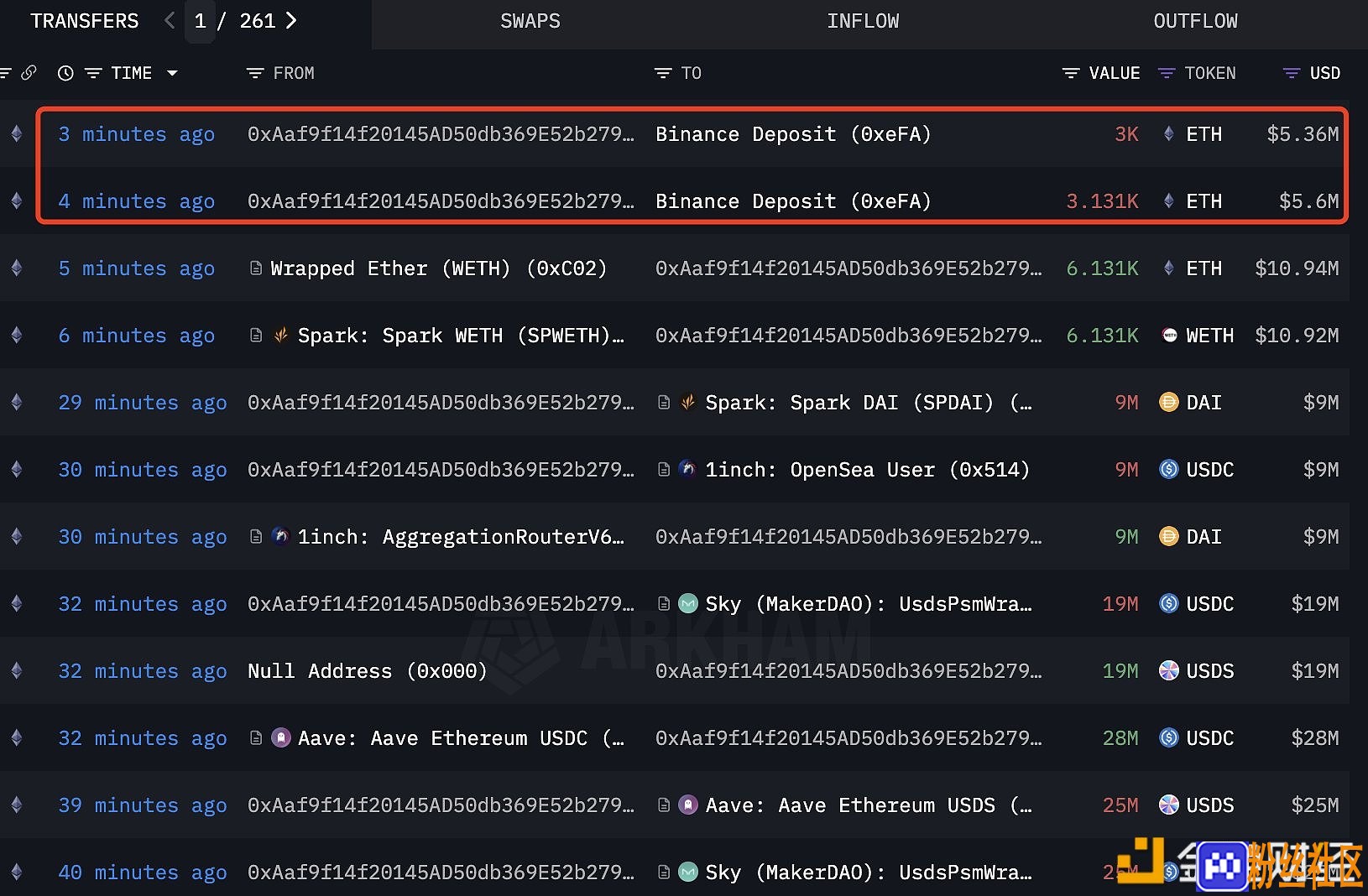Open the '40 minutes ago' transaction link
1368x896 pixels.
143,873
